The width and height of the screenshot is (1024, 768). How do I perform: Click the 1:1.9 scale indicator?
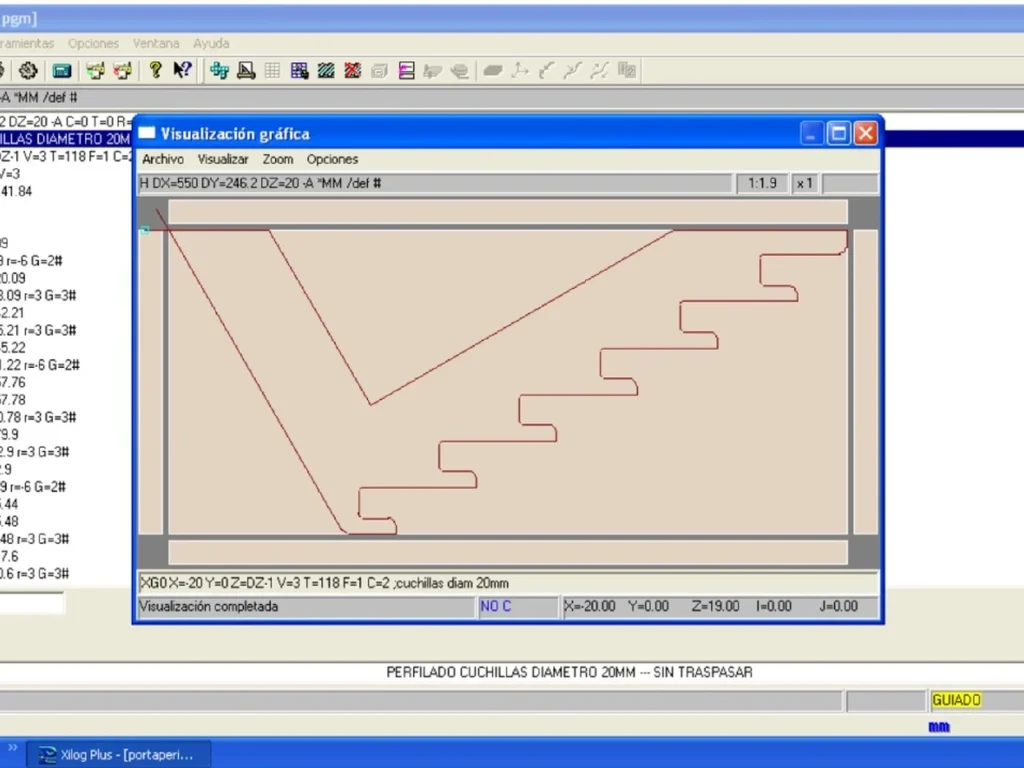point(762,184)
